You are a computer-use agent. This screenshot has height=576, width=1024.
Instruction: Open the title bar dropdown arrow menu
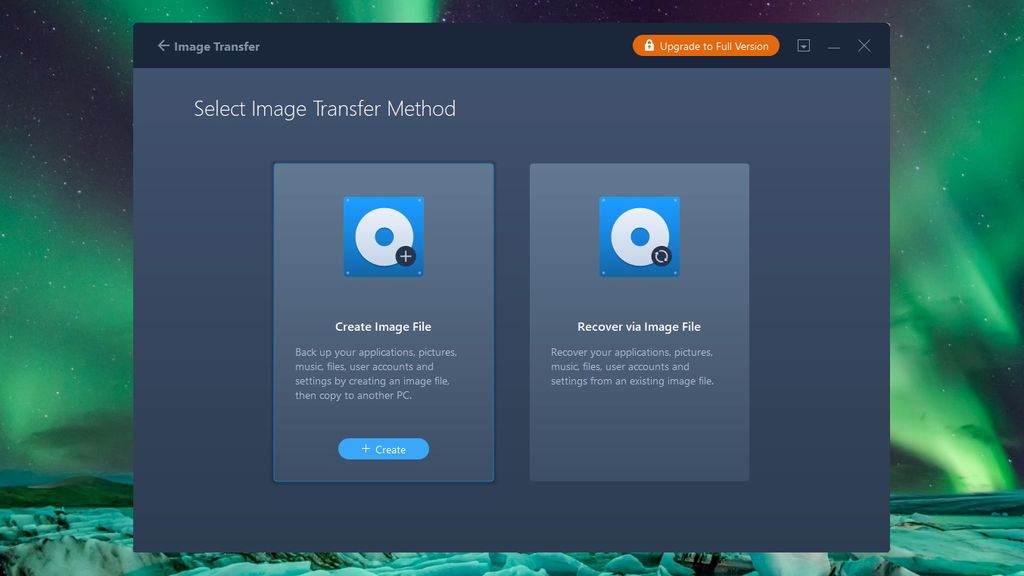tap(804, 45)
